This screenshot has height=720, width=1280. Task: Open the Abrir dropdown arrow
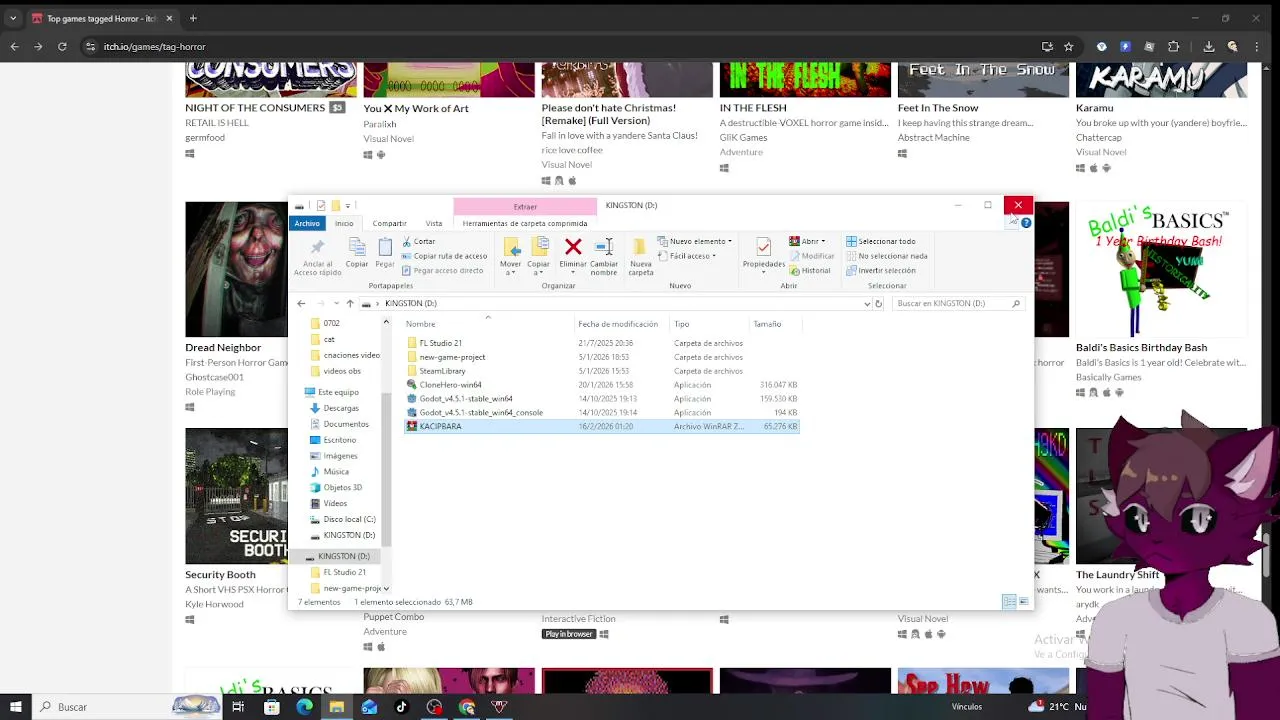pyautogui.click(x=822, y=241)
